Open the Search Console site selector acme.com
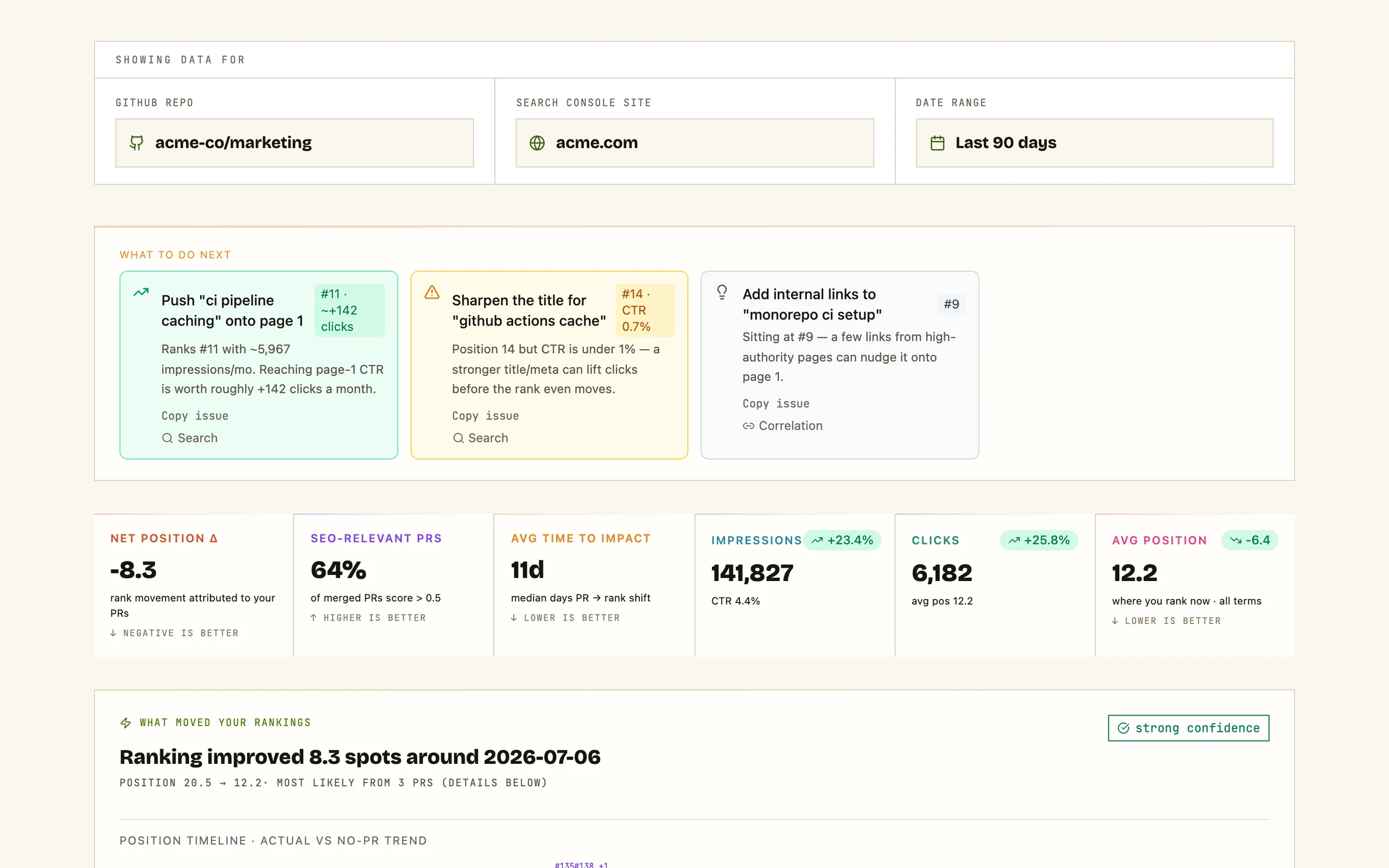The image size is (1389, 868). pyautogui.click(x=694, y=143)
